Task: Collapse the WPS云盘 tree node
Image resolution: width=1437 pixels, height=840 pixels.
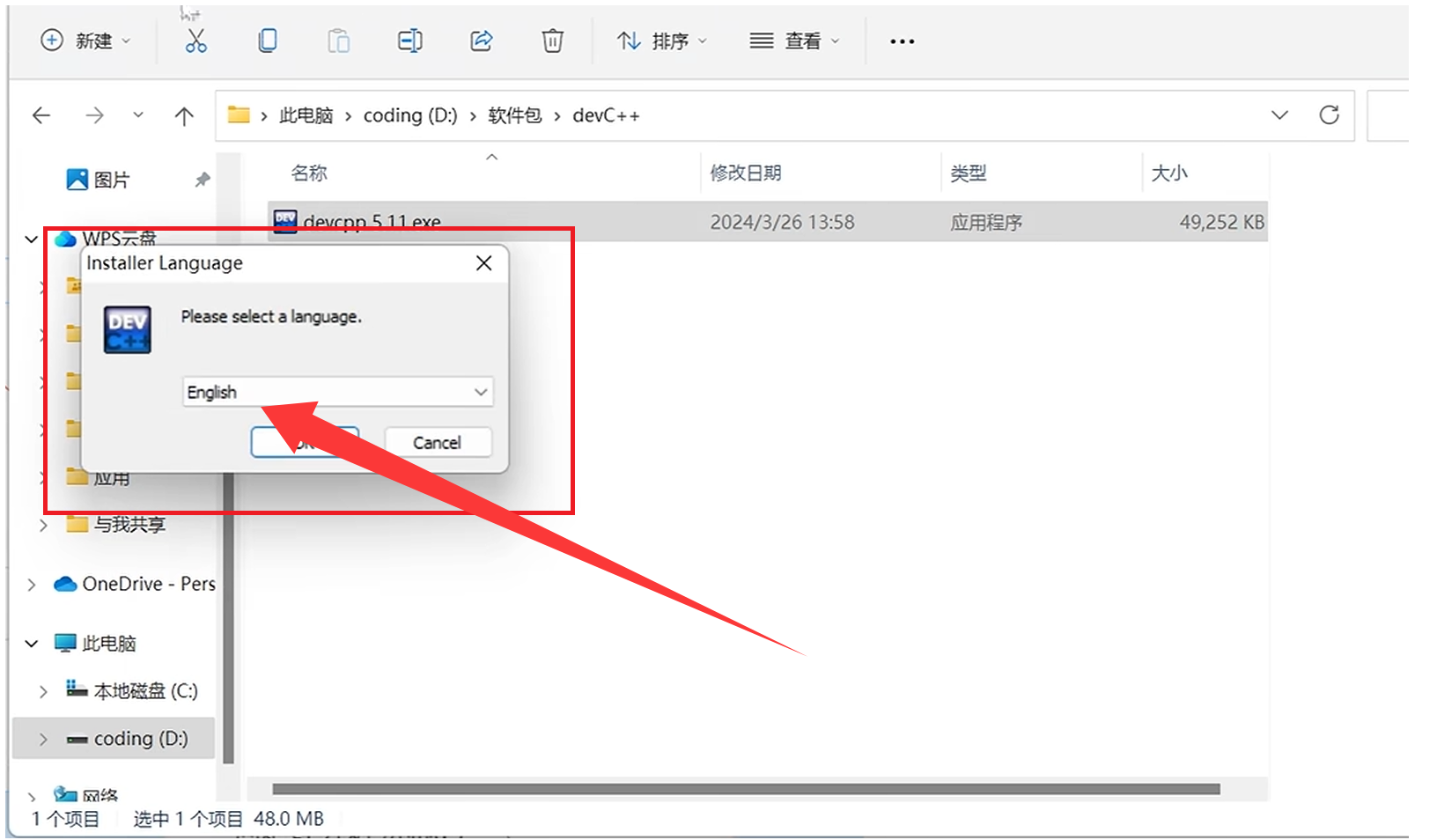Action: (32, 239)
